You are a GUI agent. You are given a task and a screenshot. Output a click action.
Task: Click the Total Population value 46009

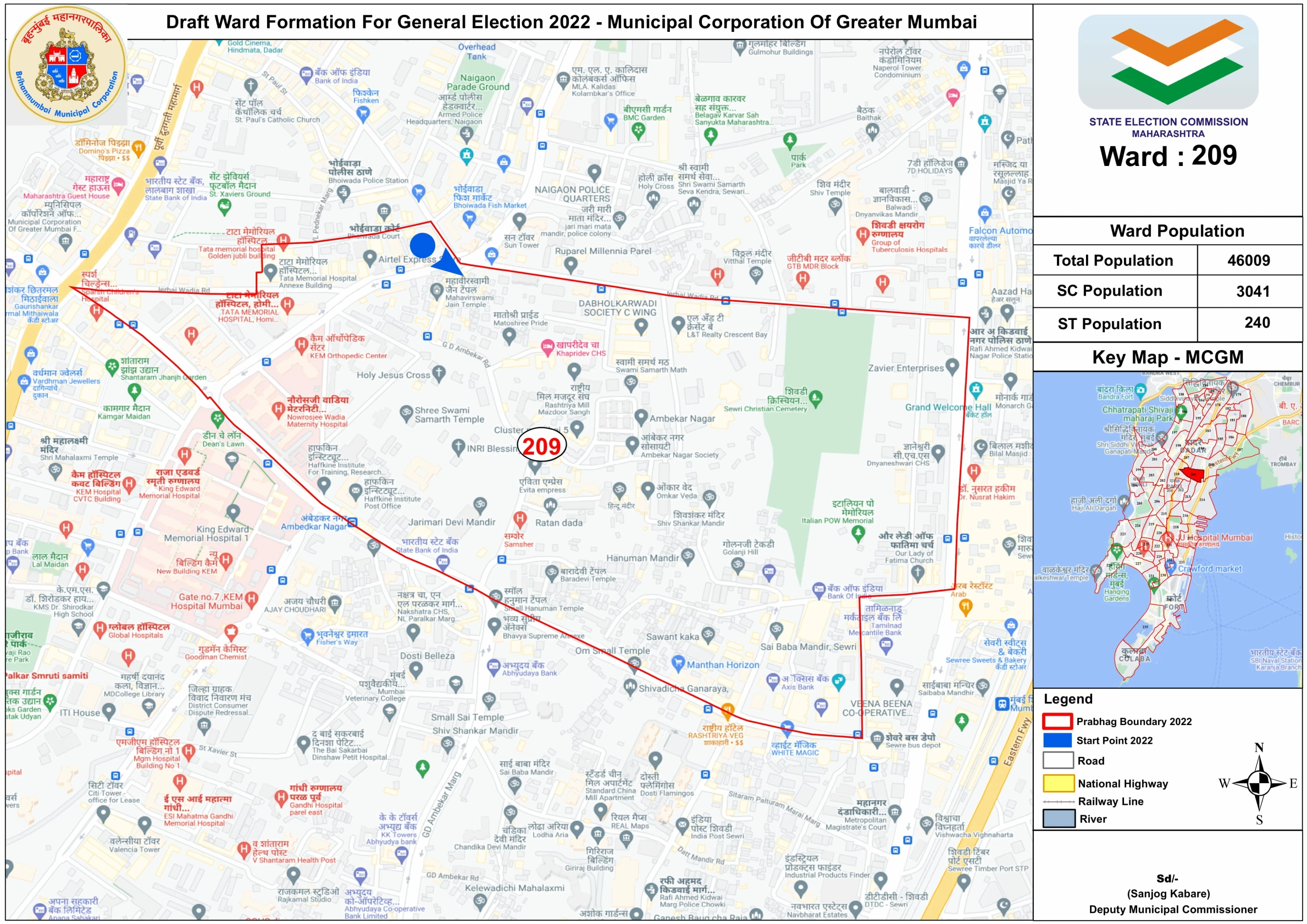[1248, 261]
